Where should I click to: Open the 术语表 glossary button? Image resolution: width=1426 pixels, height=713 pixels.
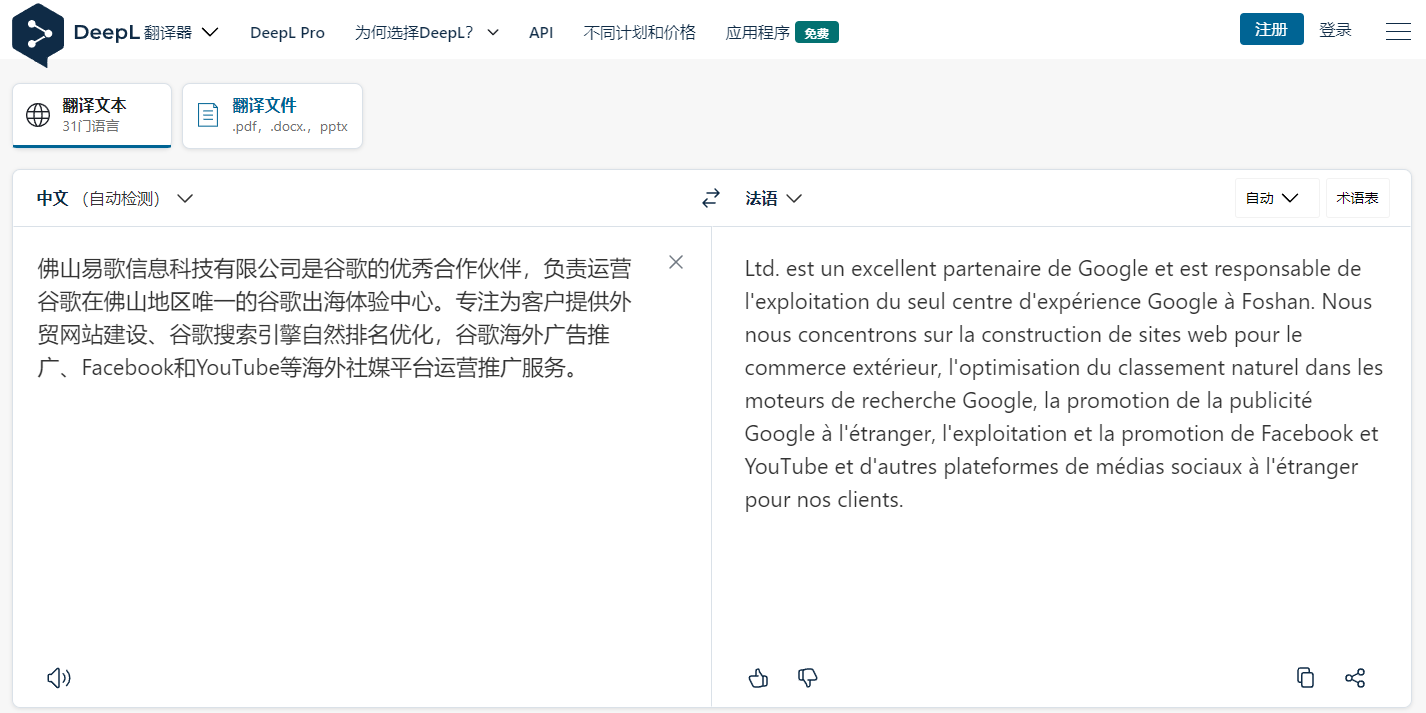[1358, 198]
